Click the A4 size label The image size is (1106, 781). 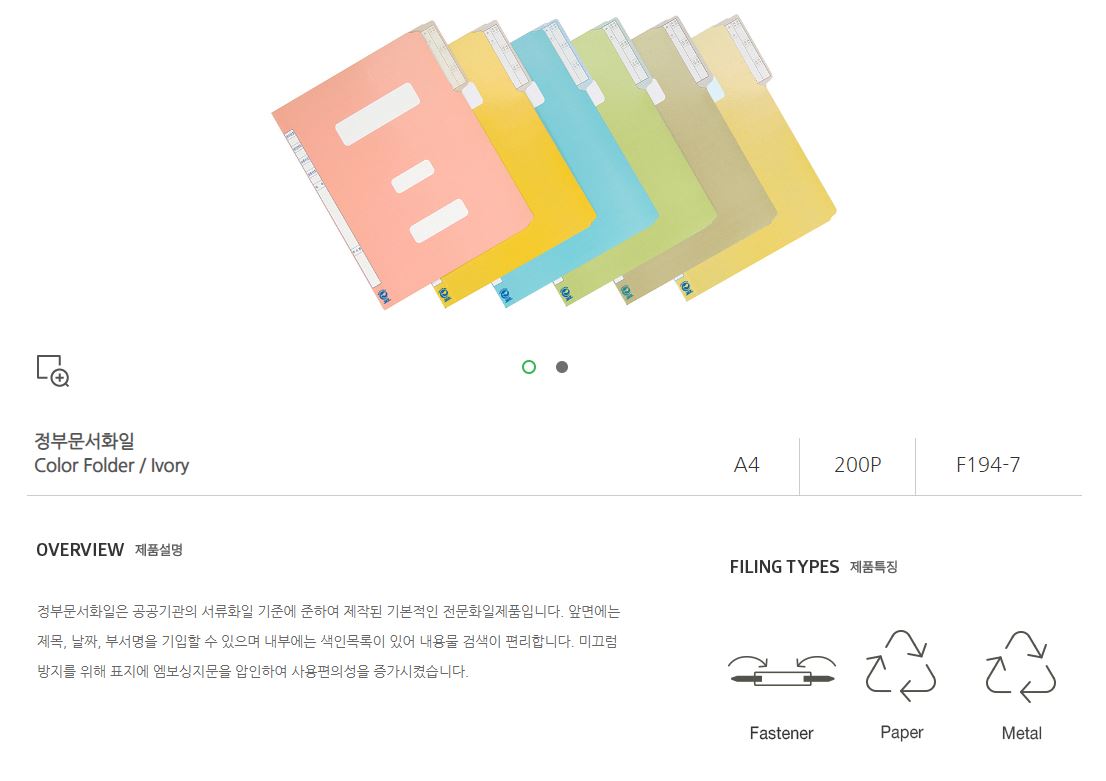pyautogui.click(x=746, y=465)
